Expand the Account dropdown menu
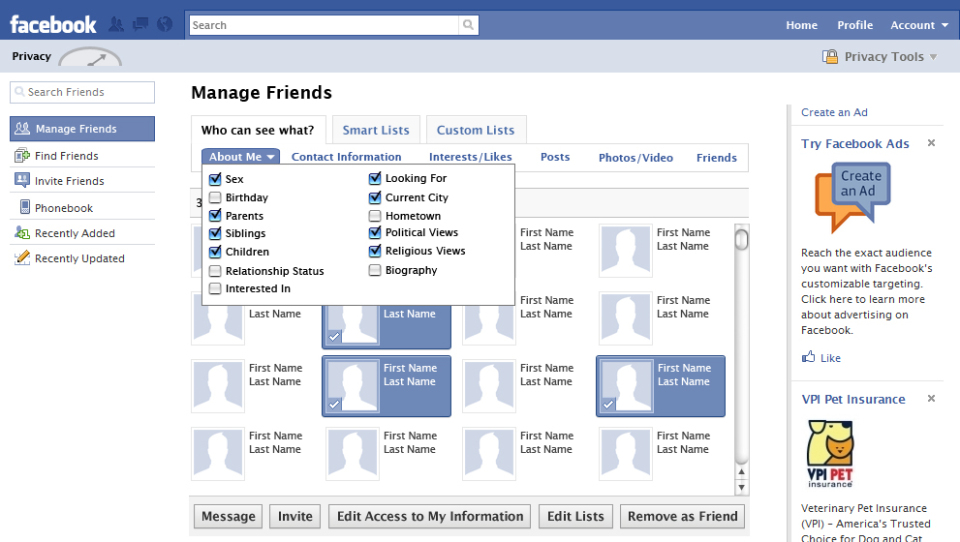960x542 pixels. [x=919, y=25]
